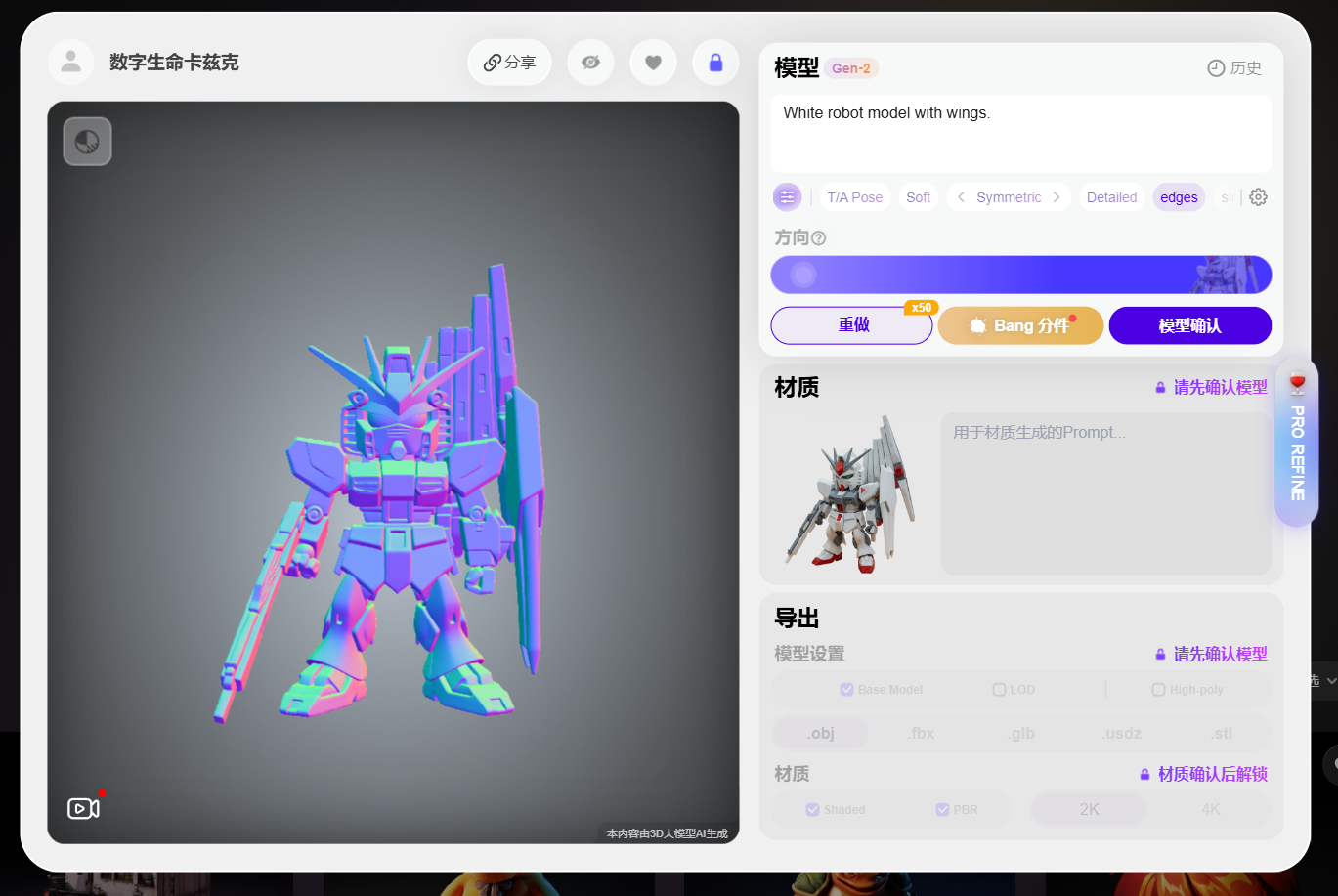1338x896 pixels.
Task: Select the .glb export format tab
Action: point(1019,732)
